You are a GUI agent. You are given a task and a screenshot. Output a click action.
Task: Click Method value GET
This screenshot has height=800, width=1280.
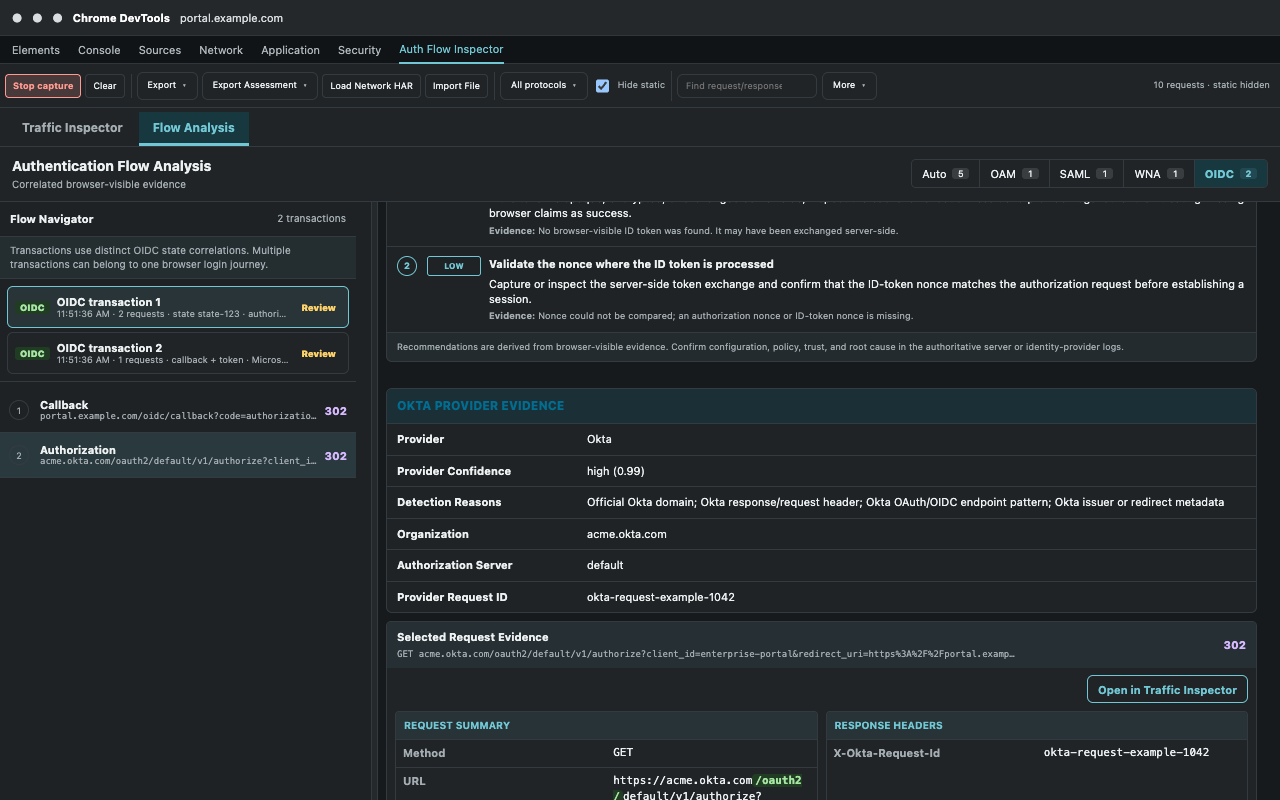623,752
